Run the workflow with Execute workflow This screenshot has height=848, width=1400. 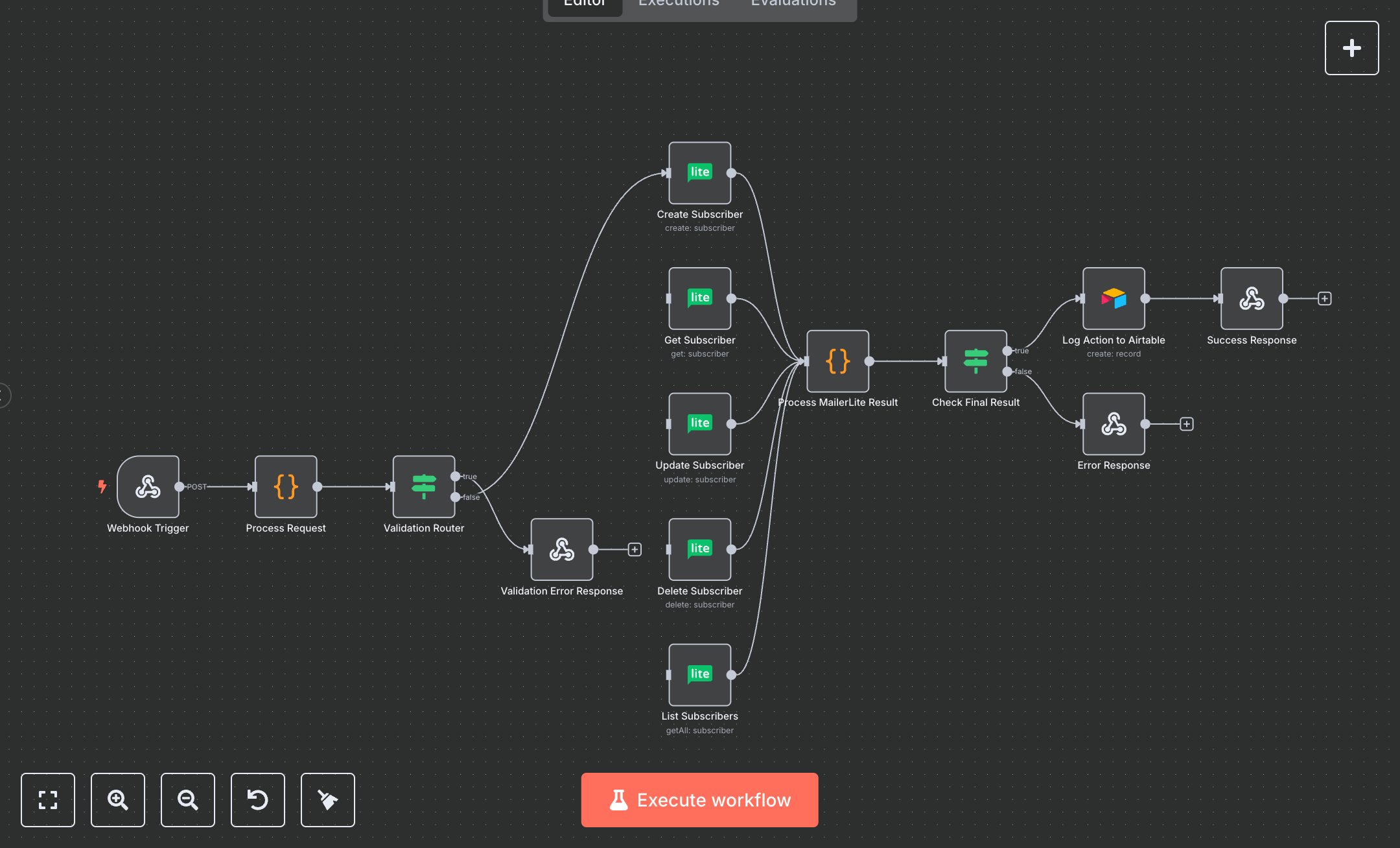(x=699, y=799)
